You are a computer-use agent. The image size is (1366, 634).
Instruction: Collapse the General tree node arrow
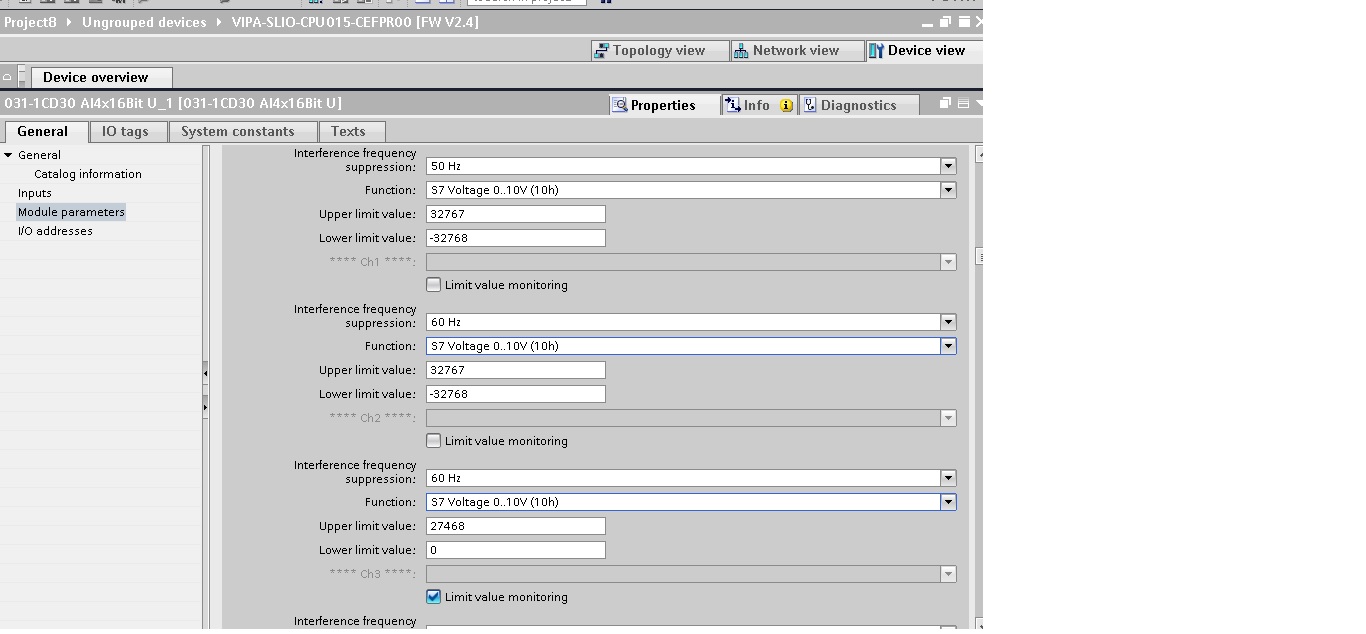point(8,155)
